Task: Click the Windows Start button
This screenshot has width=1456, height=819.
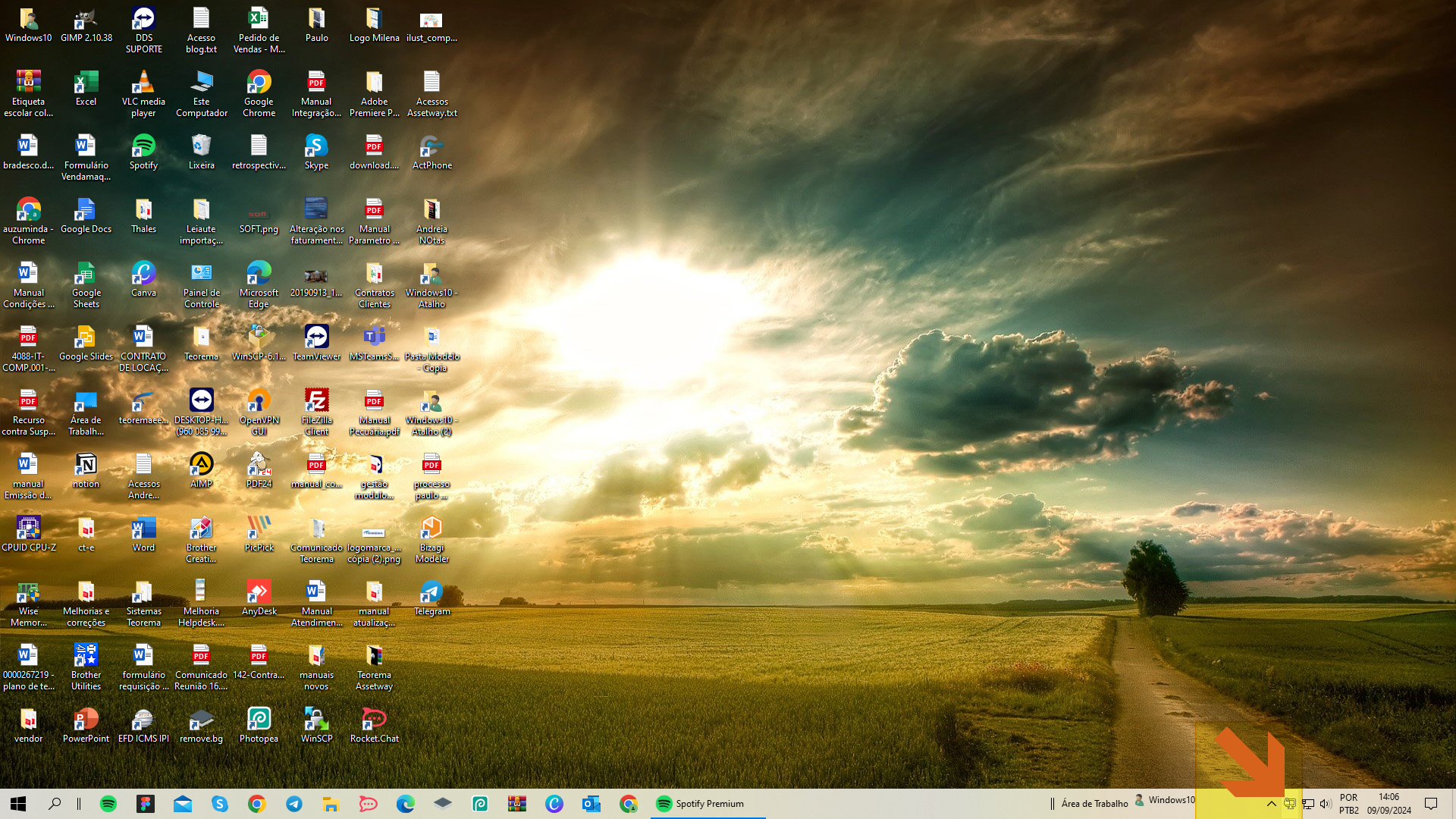Action: coord(18,804)
